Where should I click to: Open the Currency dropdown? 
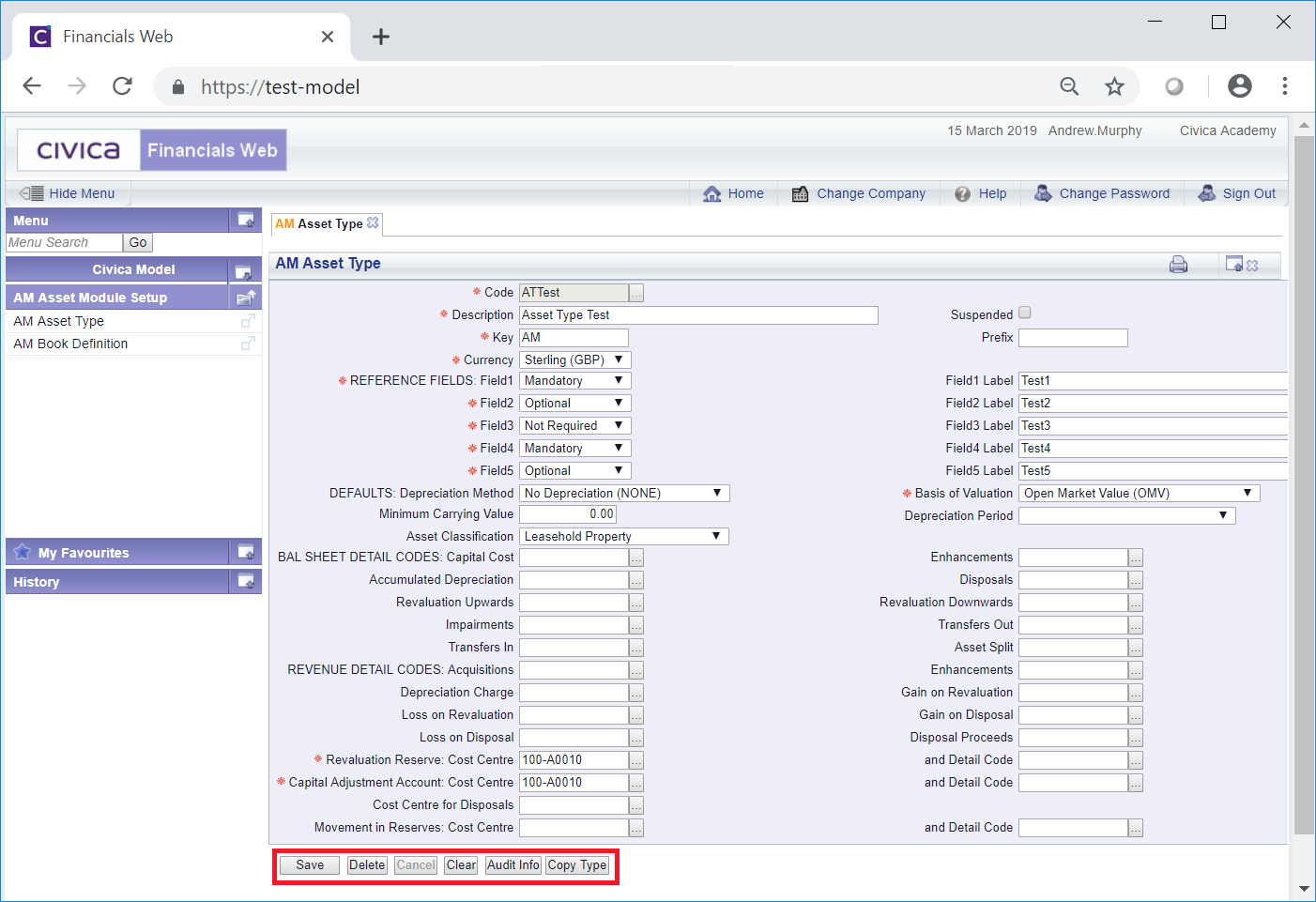pos(575,359)
